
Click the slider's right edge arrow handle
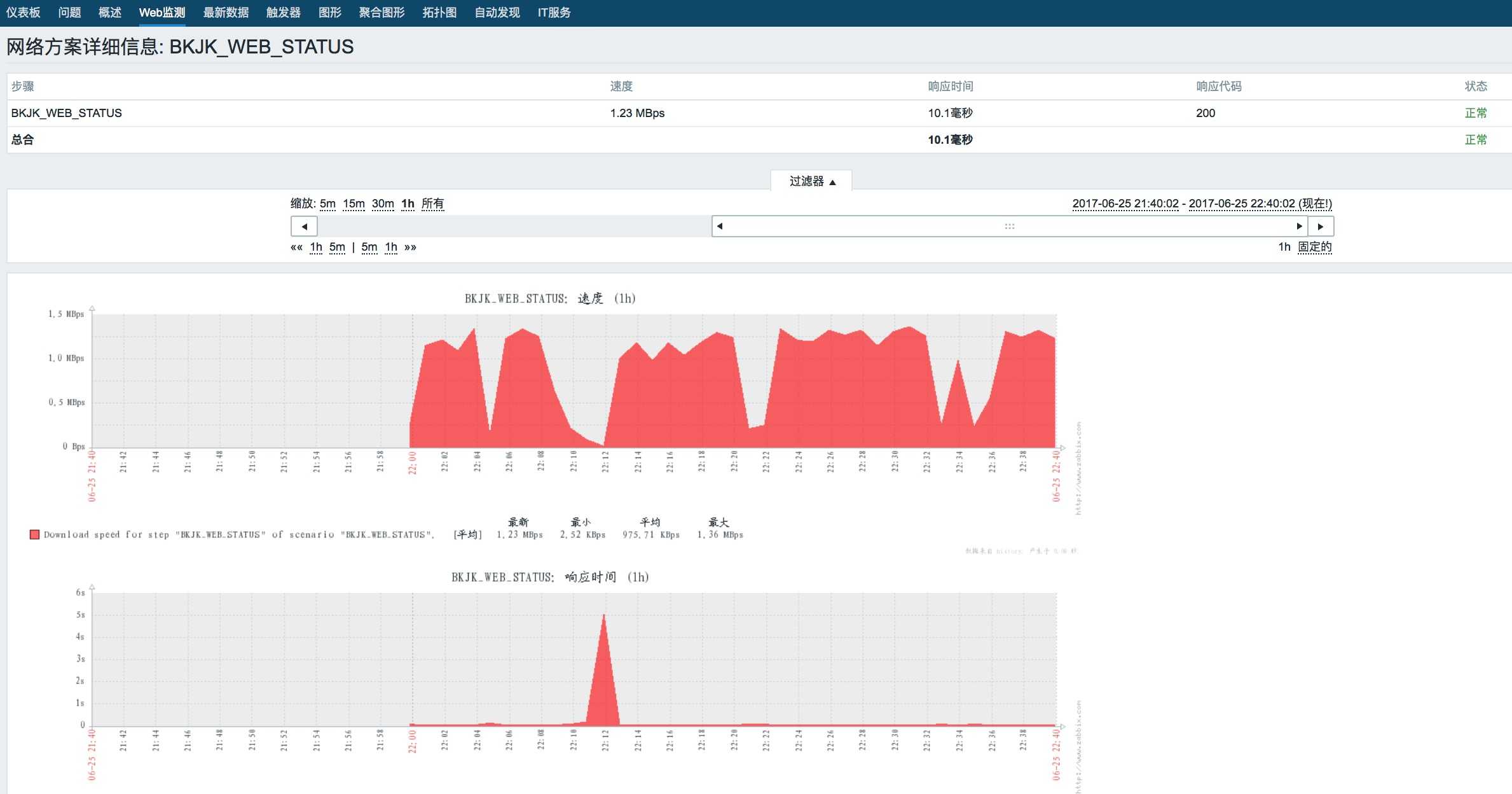tap(1300, 226)
